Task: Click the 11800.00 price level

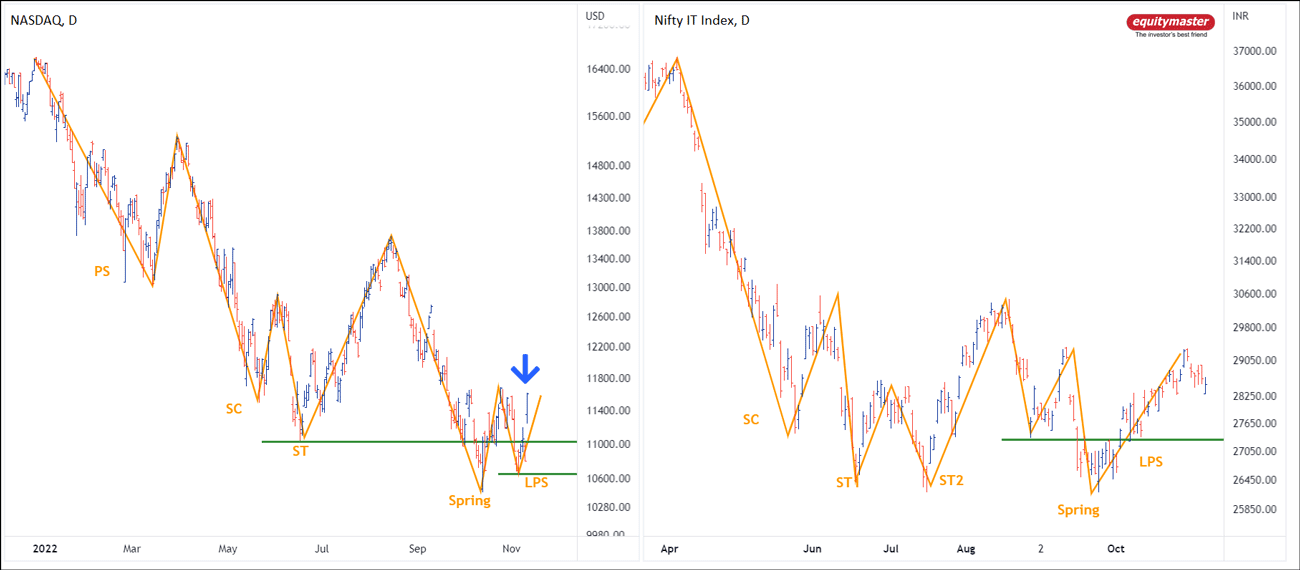Action: click(608, 379)
